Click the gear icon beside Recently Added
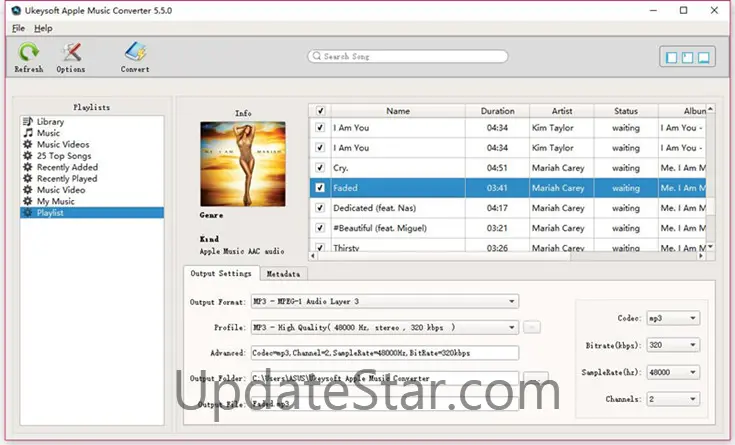Viewport: 735px width, 445px height. click(28, 167)
